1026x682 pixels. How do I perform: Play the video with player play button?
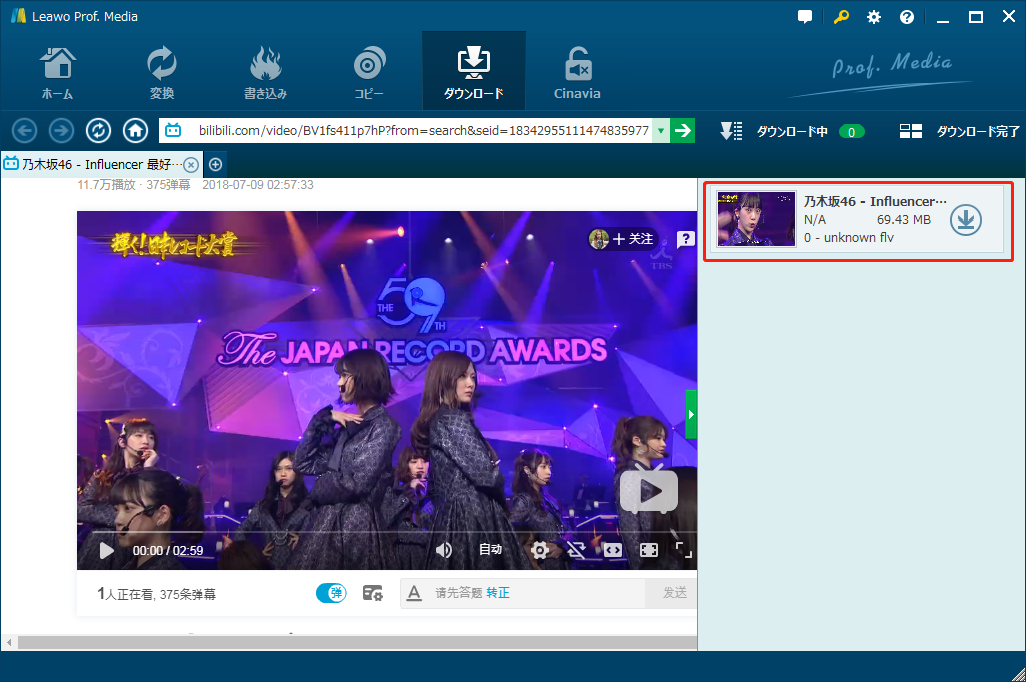point(106,550)
